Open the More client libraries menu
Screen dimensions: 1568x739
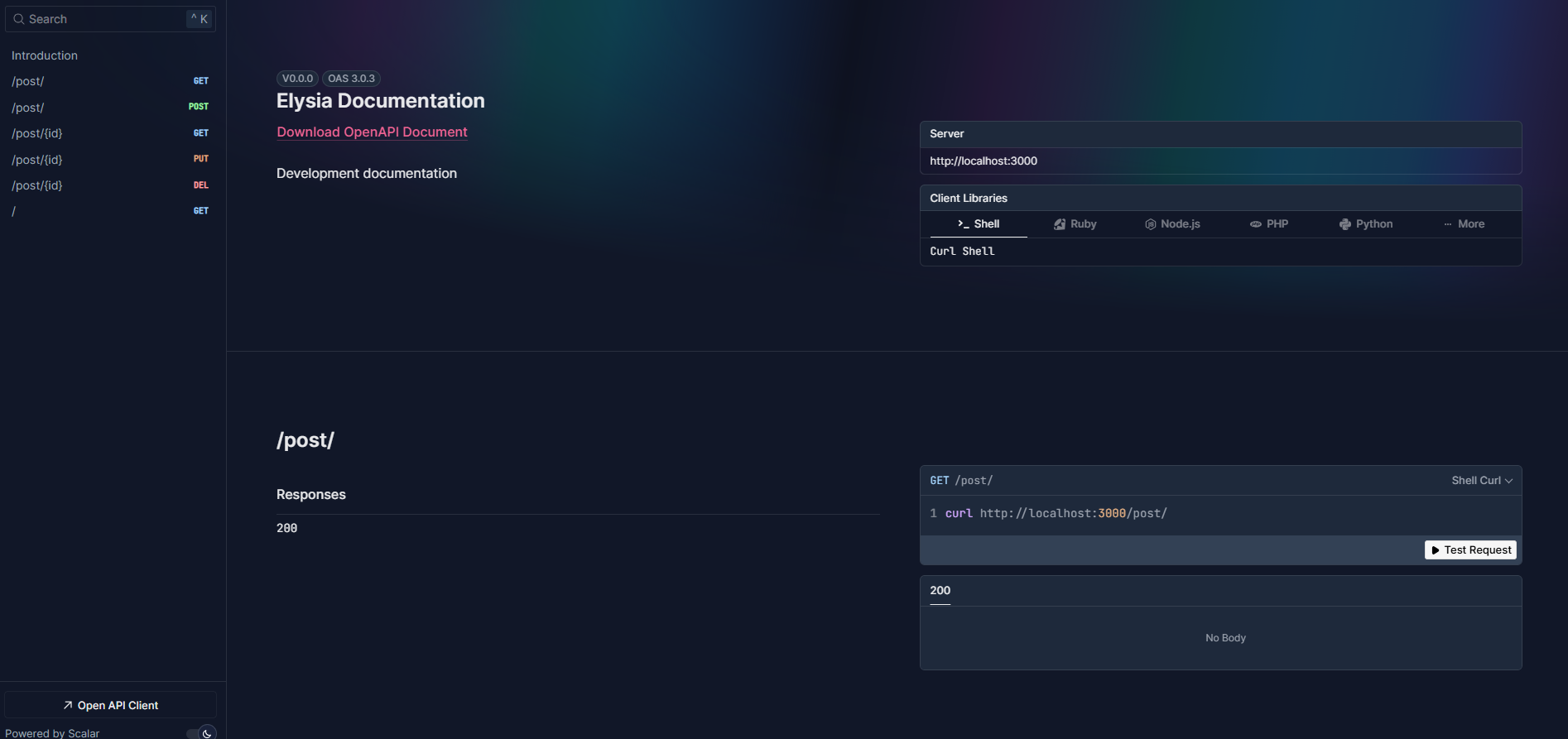1464,224
